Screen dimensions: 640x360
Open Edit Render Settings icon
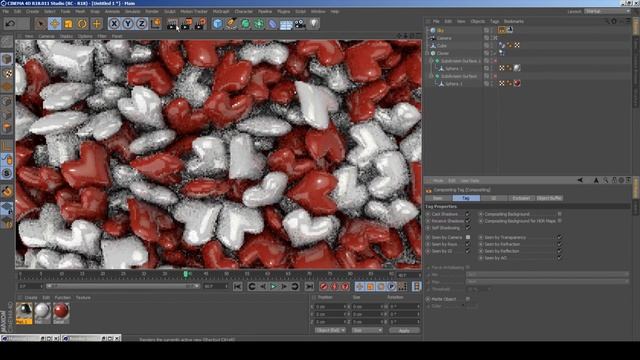pyautogui.click(x=201, y=24)
